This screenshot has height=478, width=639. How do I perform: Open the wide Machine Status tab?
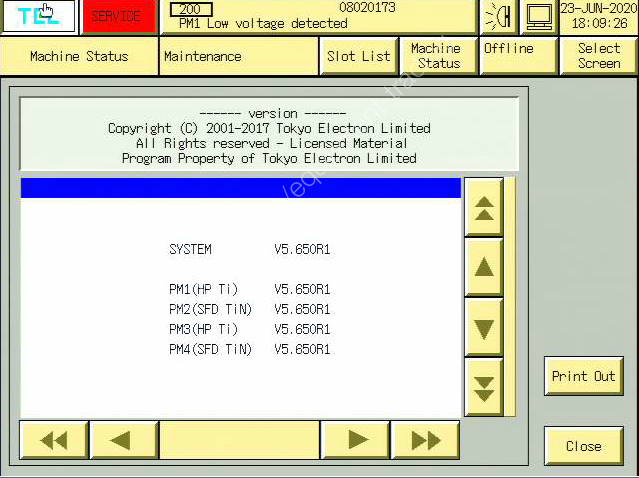coord(79,56)
